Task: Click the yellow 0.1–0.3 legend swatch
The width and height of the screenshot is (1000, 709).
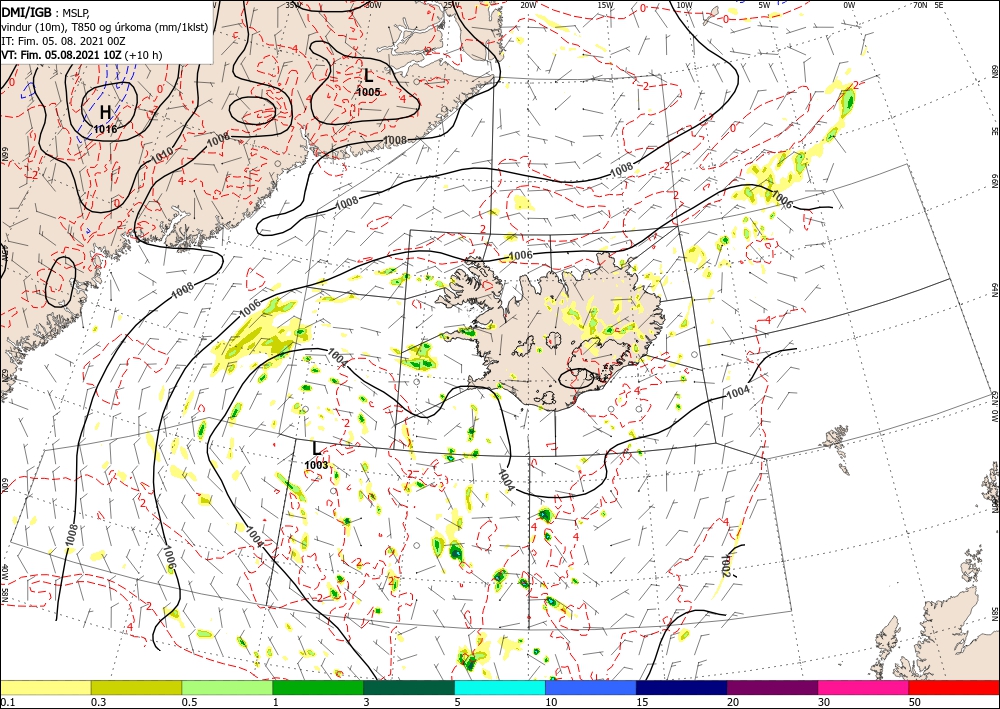Action: coord(45,687)
